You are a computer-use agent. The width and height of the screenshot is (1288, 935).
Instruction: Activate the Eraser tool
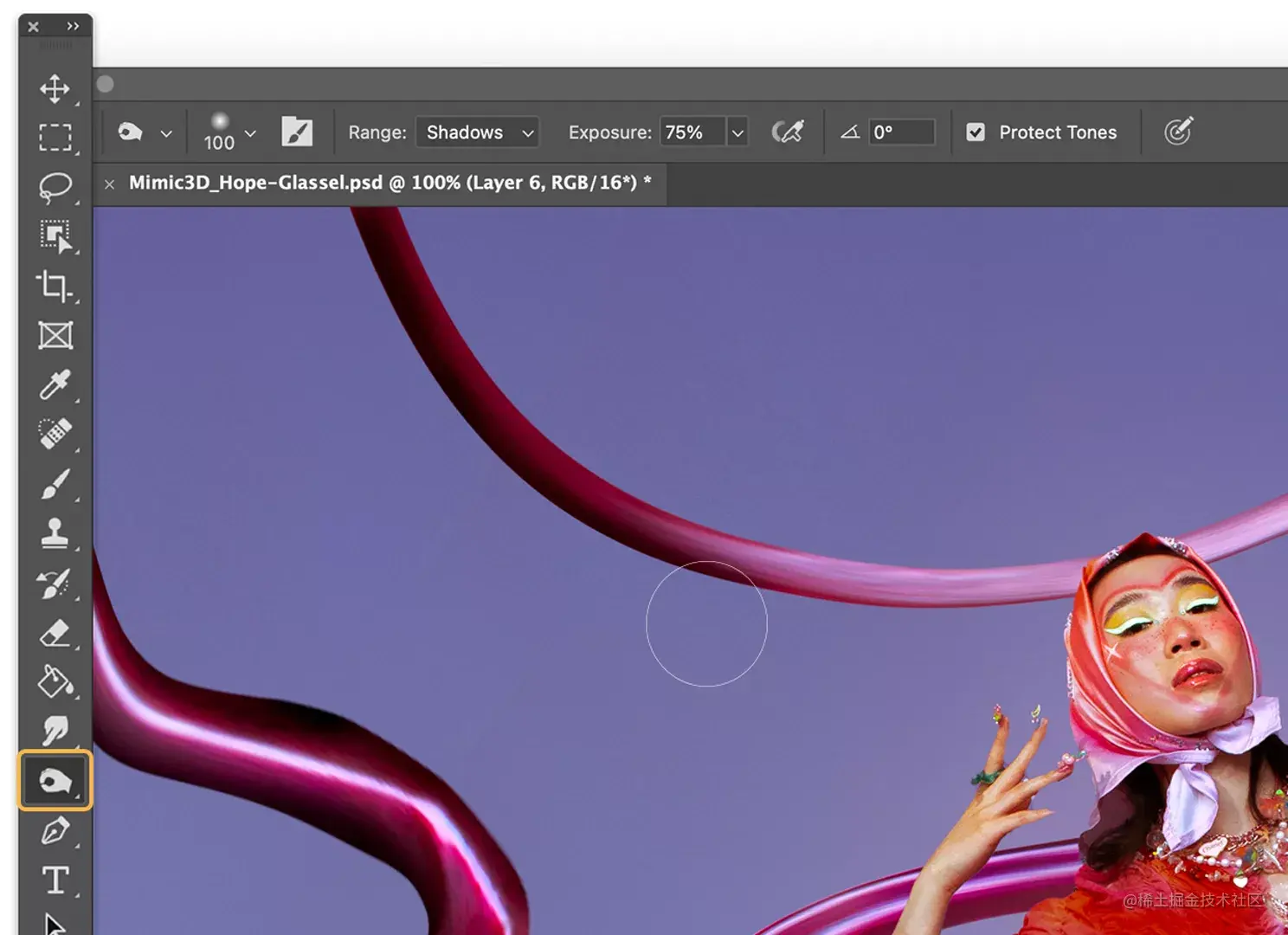point(56,632)
